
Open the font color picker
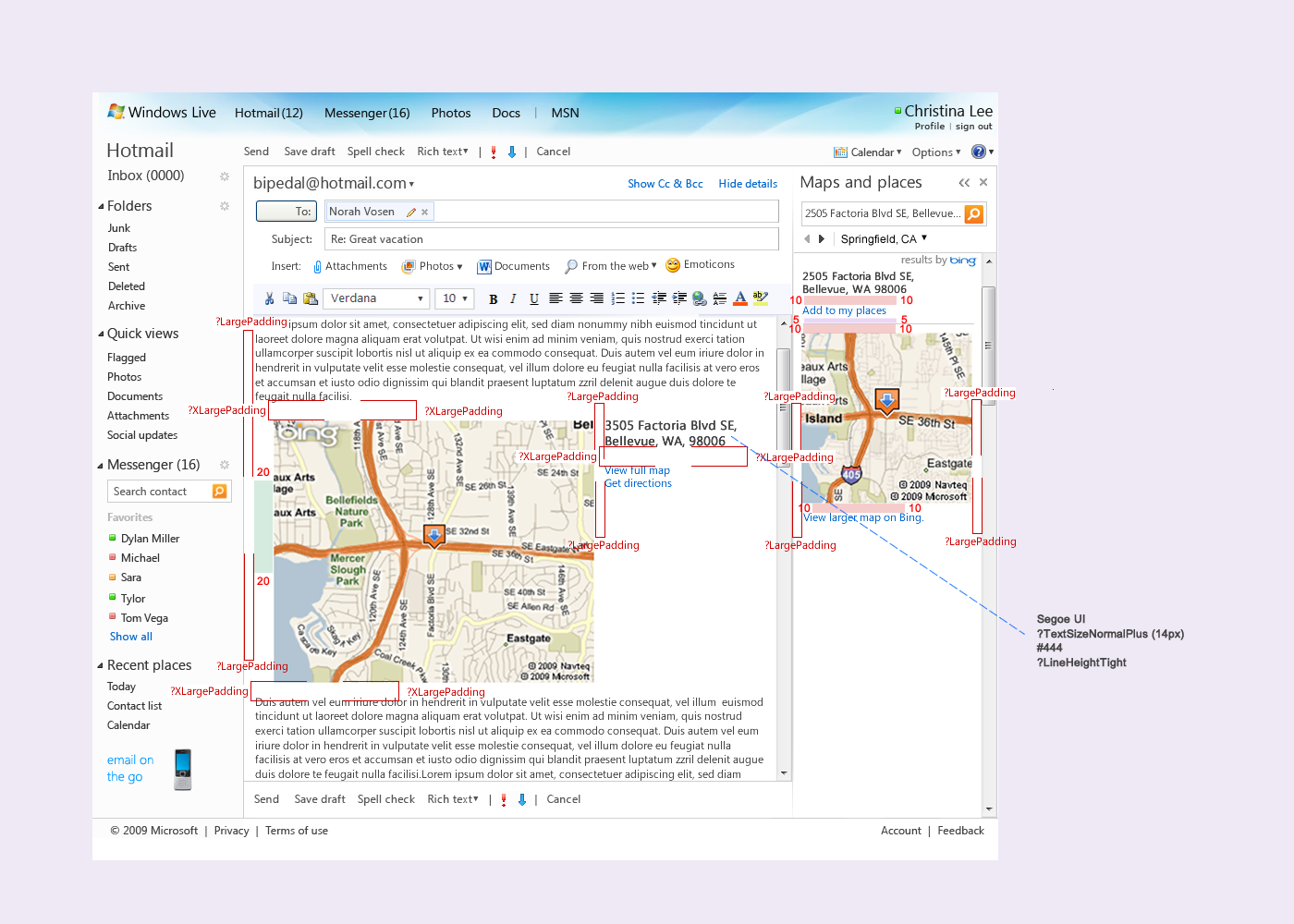pos(740,298)
